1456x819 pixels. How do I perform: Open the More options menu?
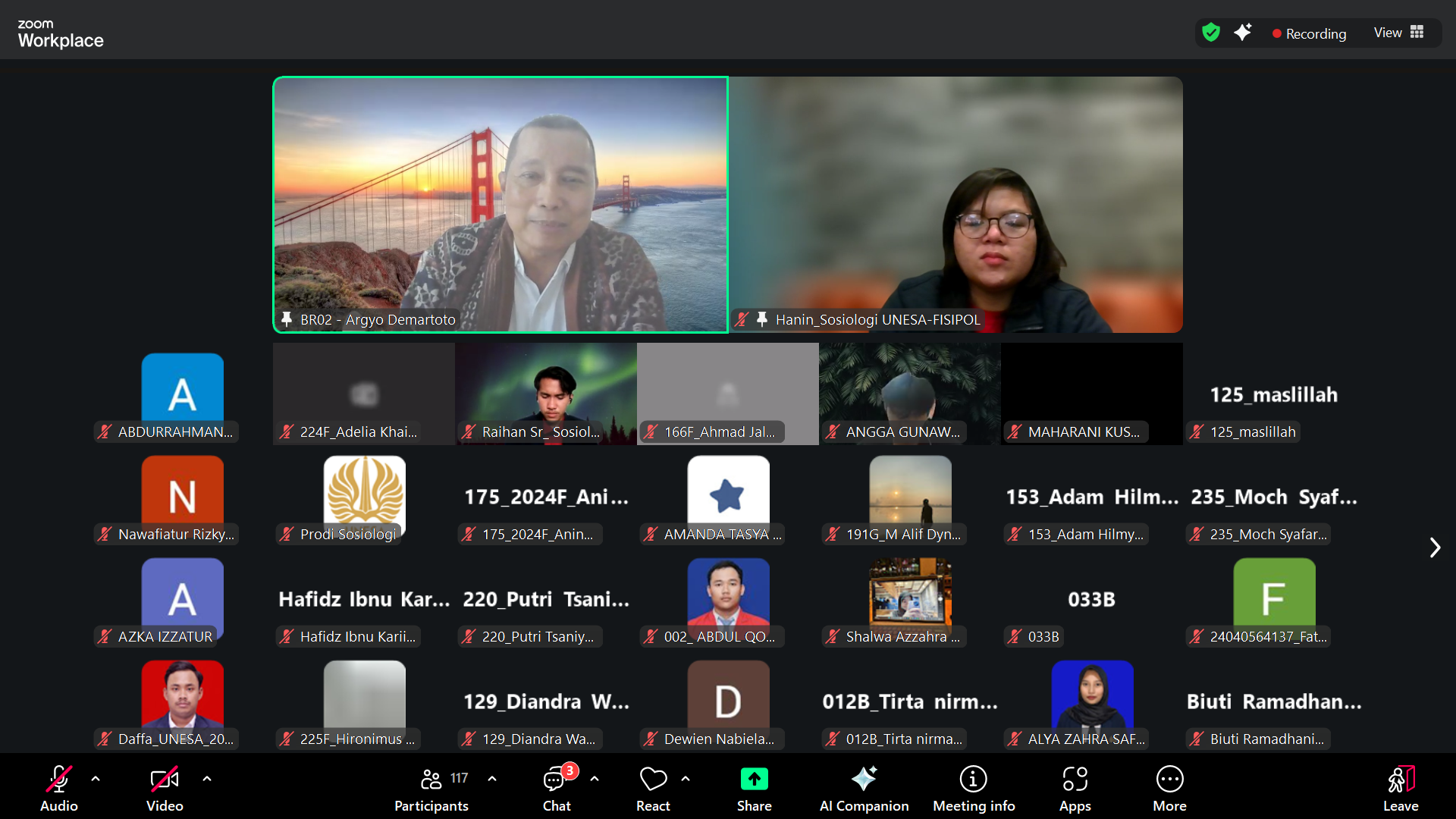(x=1169, y=780)
